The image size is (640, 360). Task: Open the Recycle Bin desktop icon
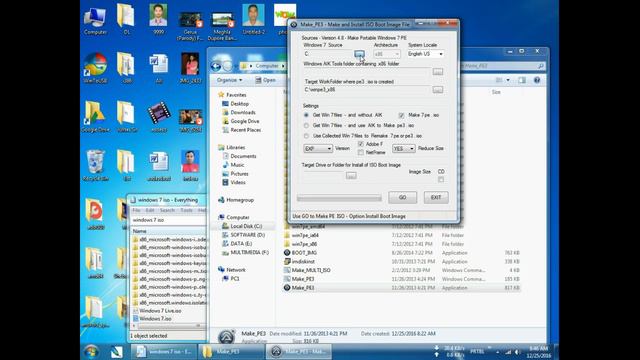pyautogui.click(x=96, y=165)
